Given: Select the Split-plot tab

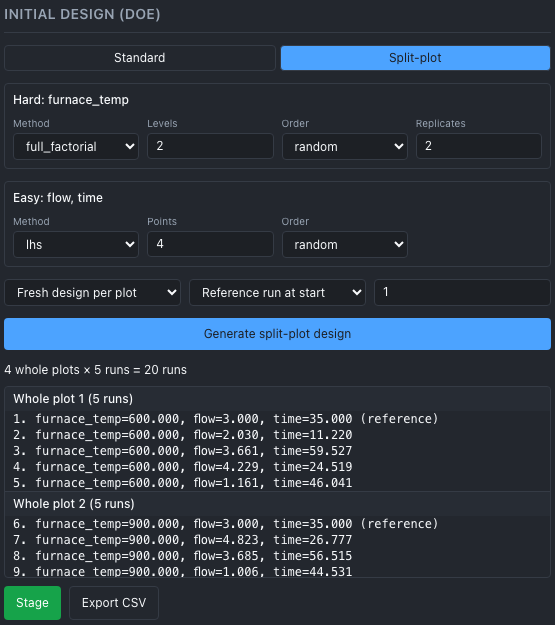Looking at the screenshot, I should 415,58.
